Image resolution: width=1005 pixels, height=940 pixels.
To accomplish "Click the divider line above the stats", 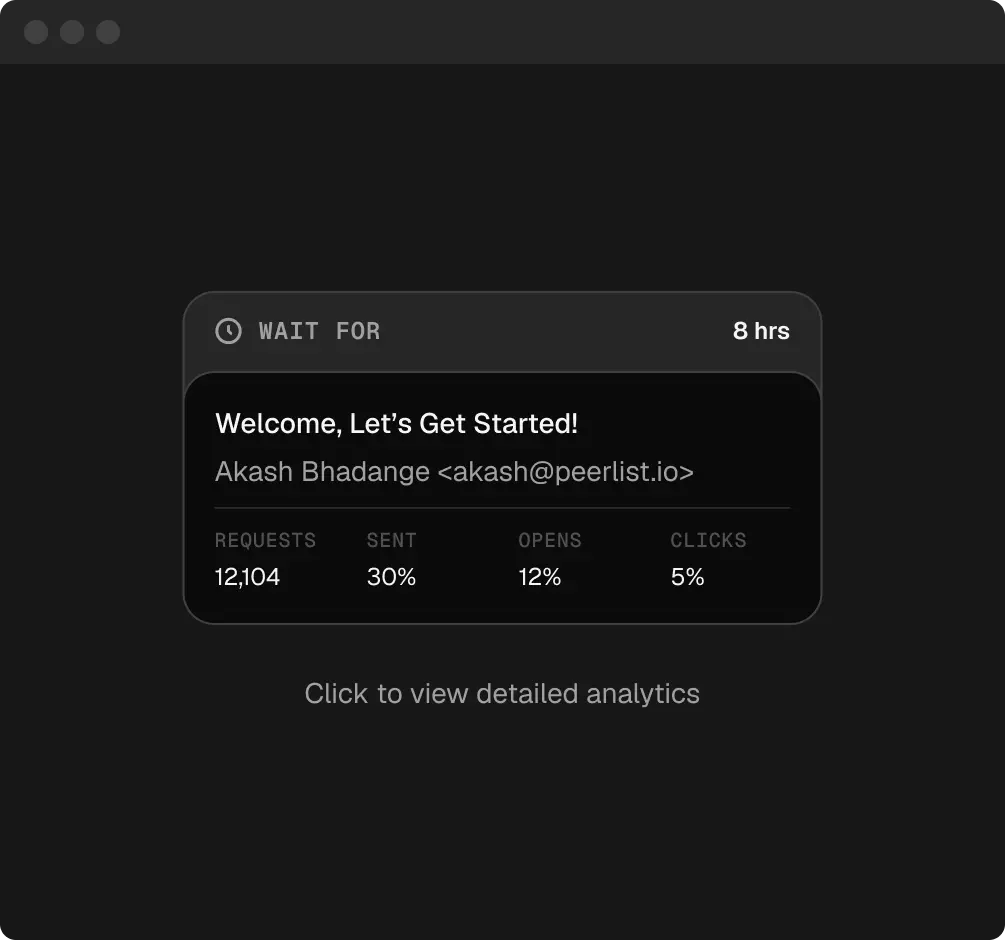I will 502,508.
